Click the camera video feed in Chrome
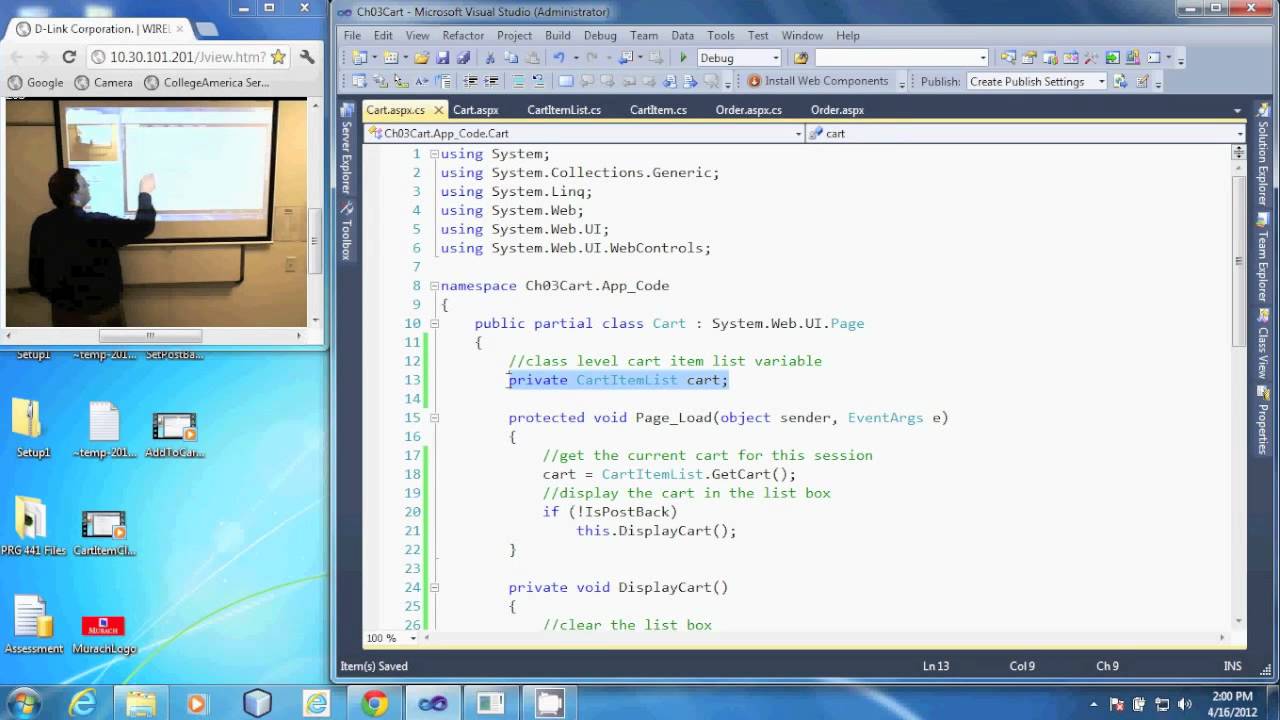The image size is (1280, 720). (x=156, y=212)
